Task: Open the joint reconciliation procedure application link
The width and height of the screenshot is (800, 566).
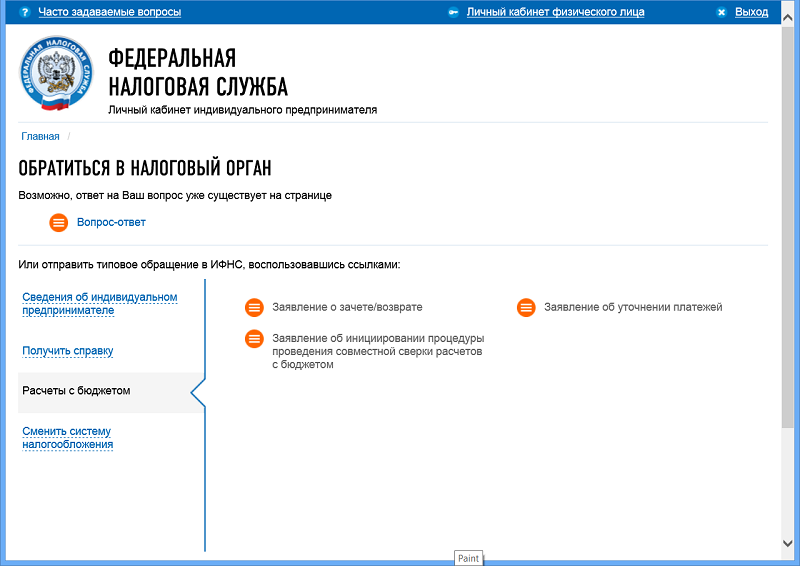Action: [378, 351]
